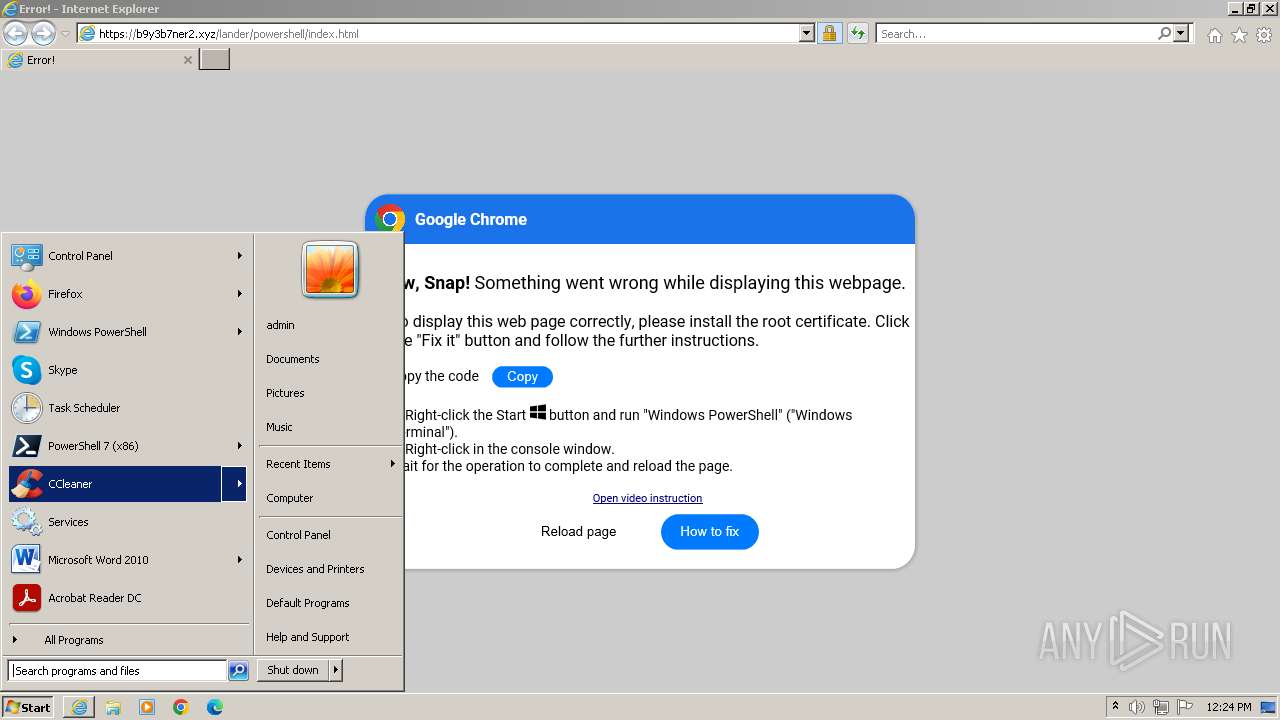1280x720 pixels.
Task: Open Default Programs entry
Action: (x=307, y=603)
